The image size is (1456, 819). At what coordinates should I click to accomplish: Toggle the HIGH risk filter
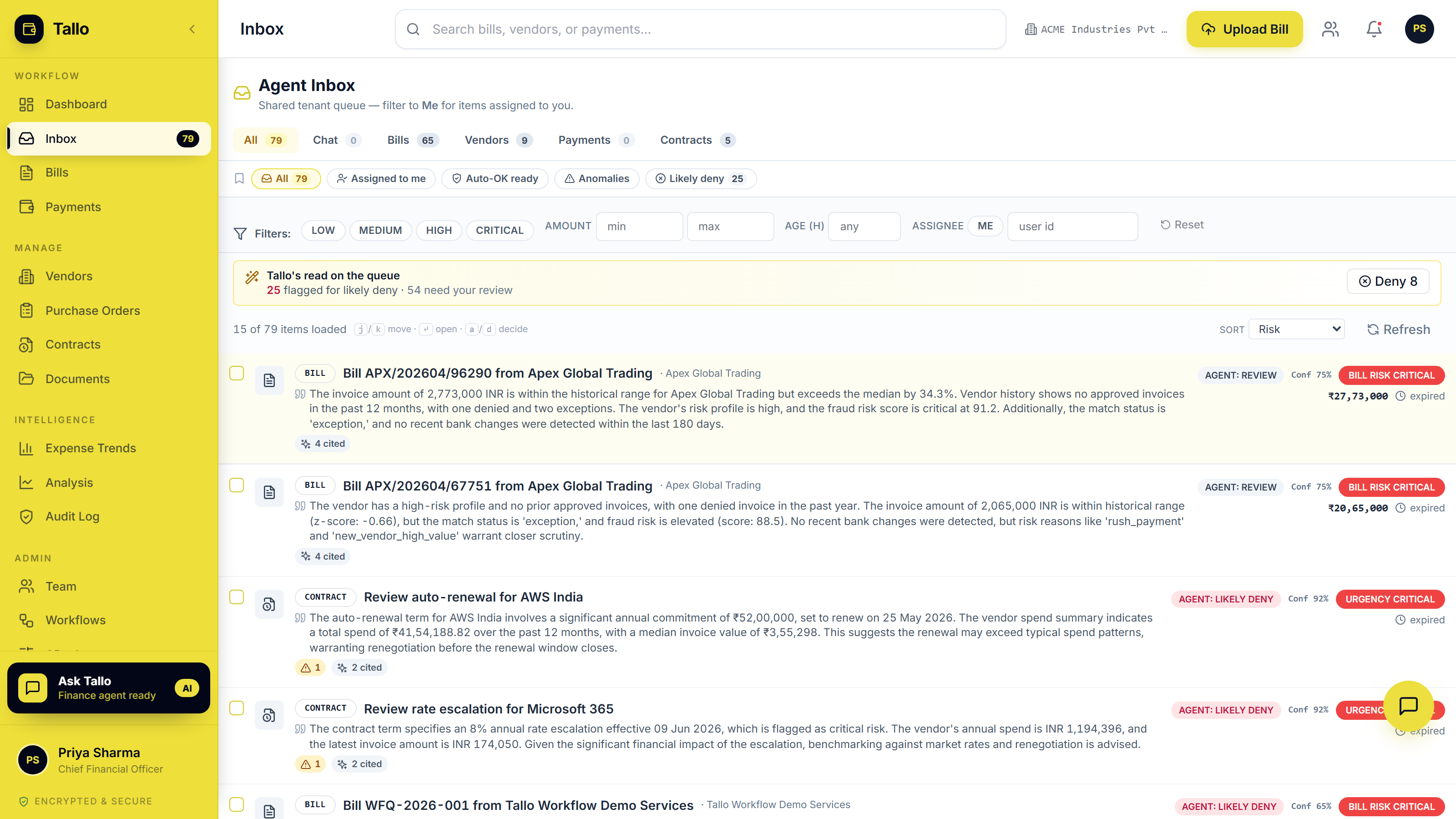pos(439,230)
